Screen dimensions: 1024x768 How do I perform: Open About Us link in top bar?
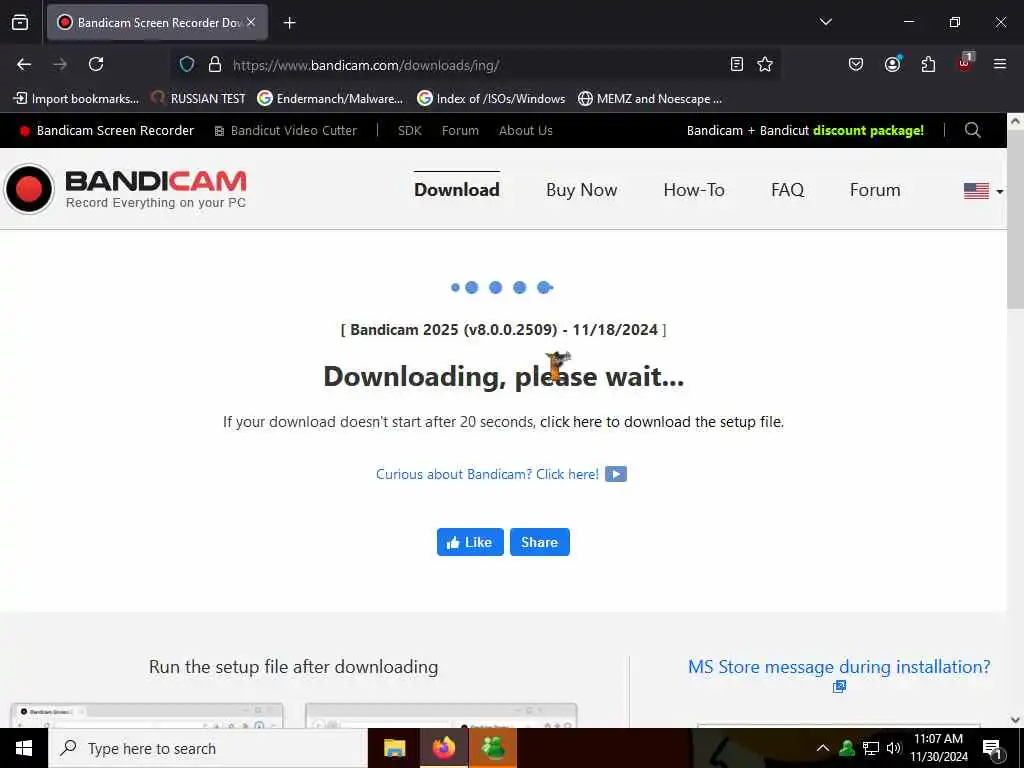pos(526,131)
